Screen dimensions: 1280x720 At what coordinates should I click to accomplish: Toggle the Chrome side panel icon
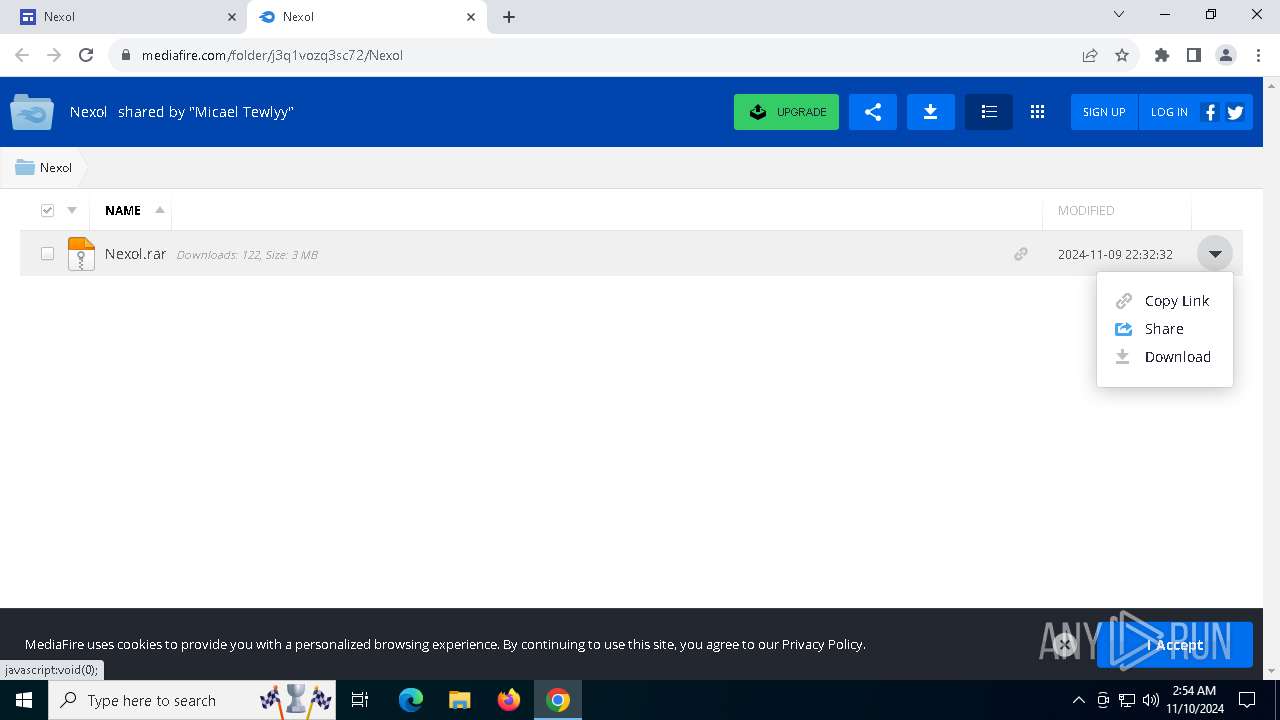[x=1193, y=55]
